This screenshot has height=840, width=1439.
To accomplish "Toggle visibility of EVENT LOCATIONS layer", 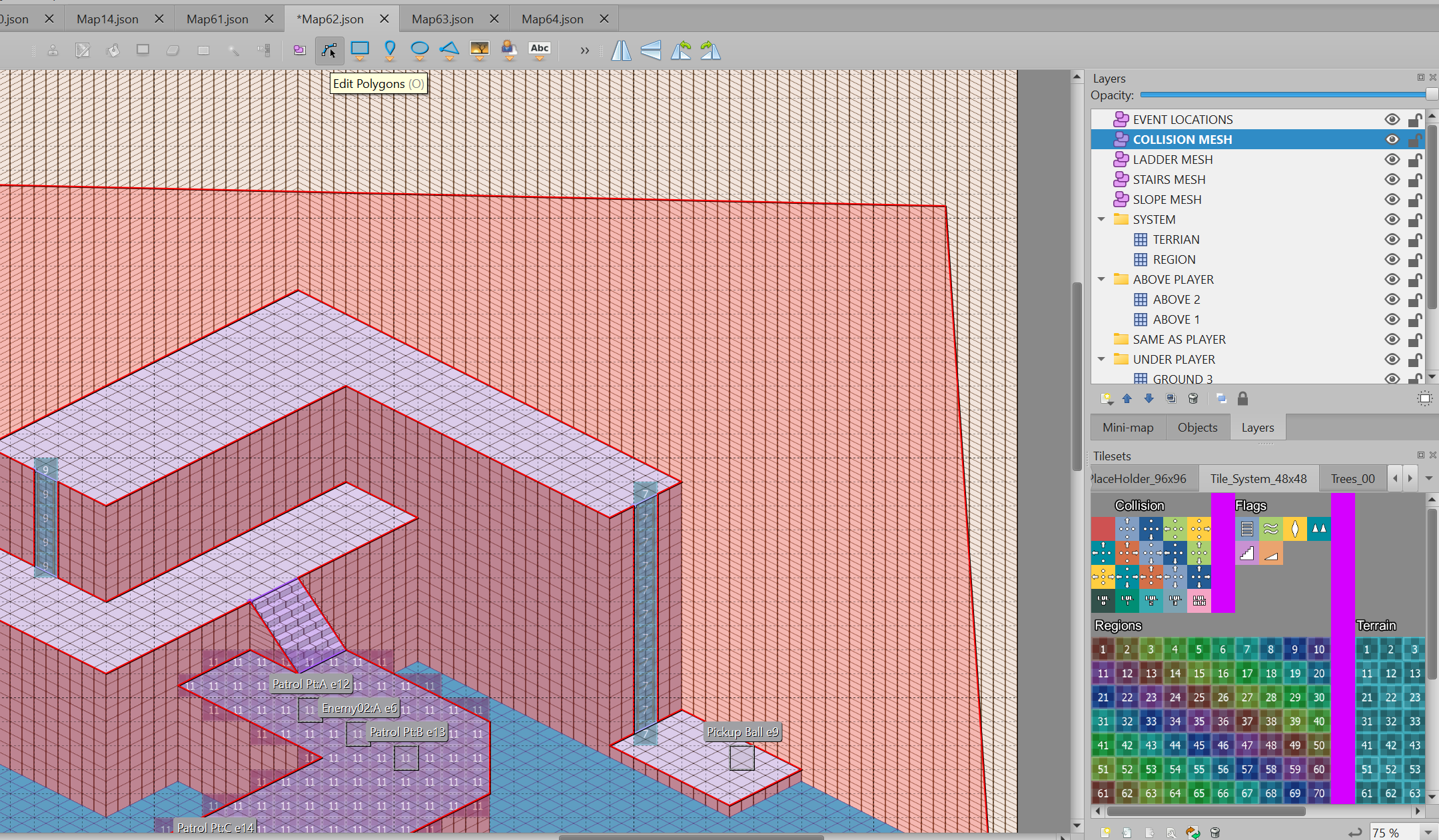I will 1392,119.
